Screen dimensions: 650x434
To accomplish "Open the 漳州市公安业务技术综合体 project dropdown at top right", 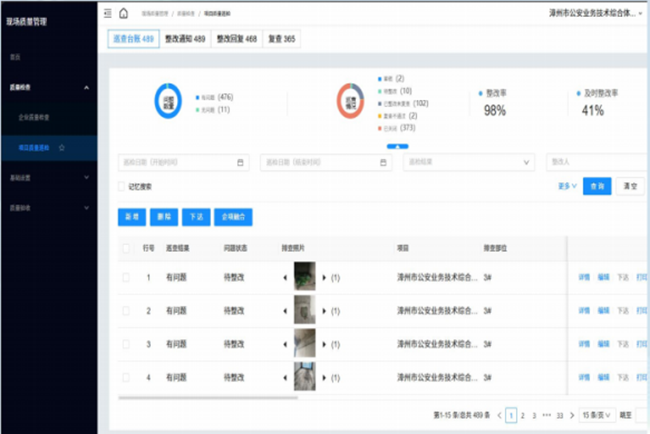I will coord(596,13).
